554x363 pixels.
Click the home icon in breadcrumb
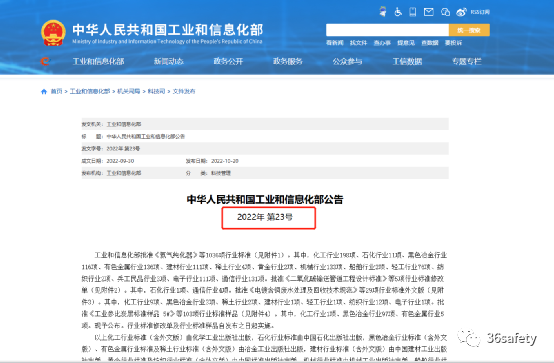(x=44, y=92)
